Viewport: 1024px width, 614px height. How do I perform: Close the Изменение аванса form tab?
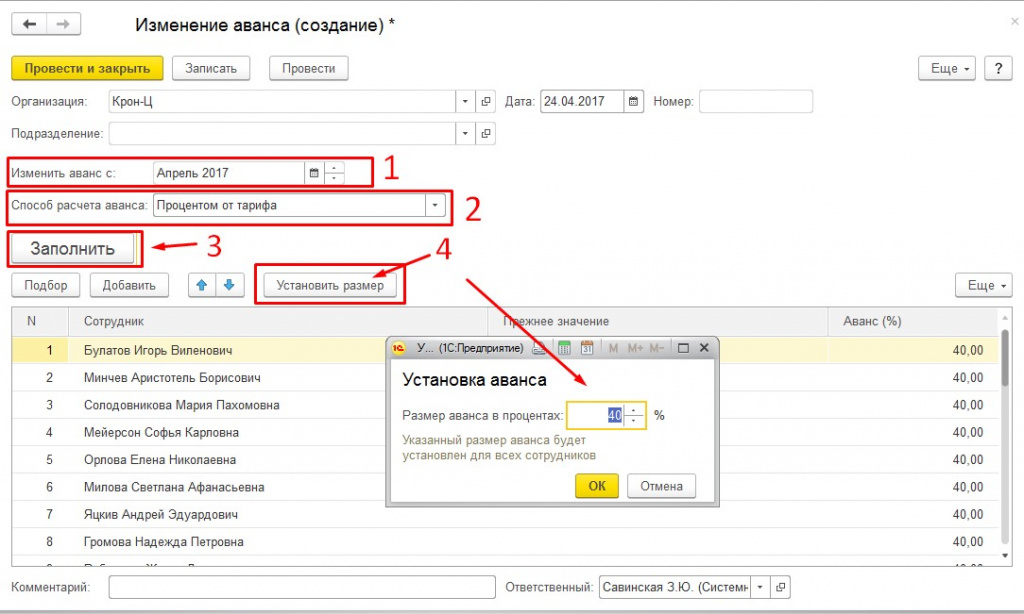coord(1014,21)
